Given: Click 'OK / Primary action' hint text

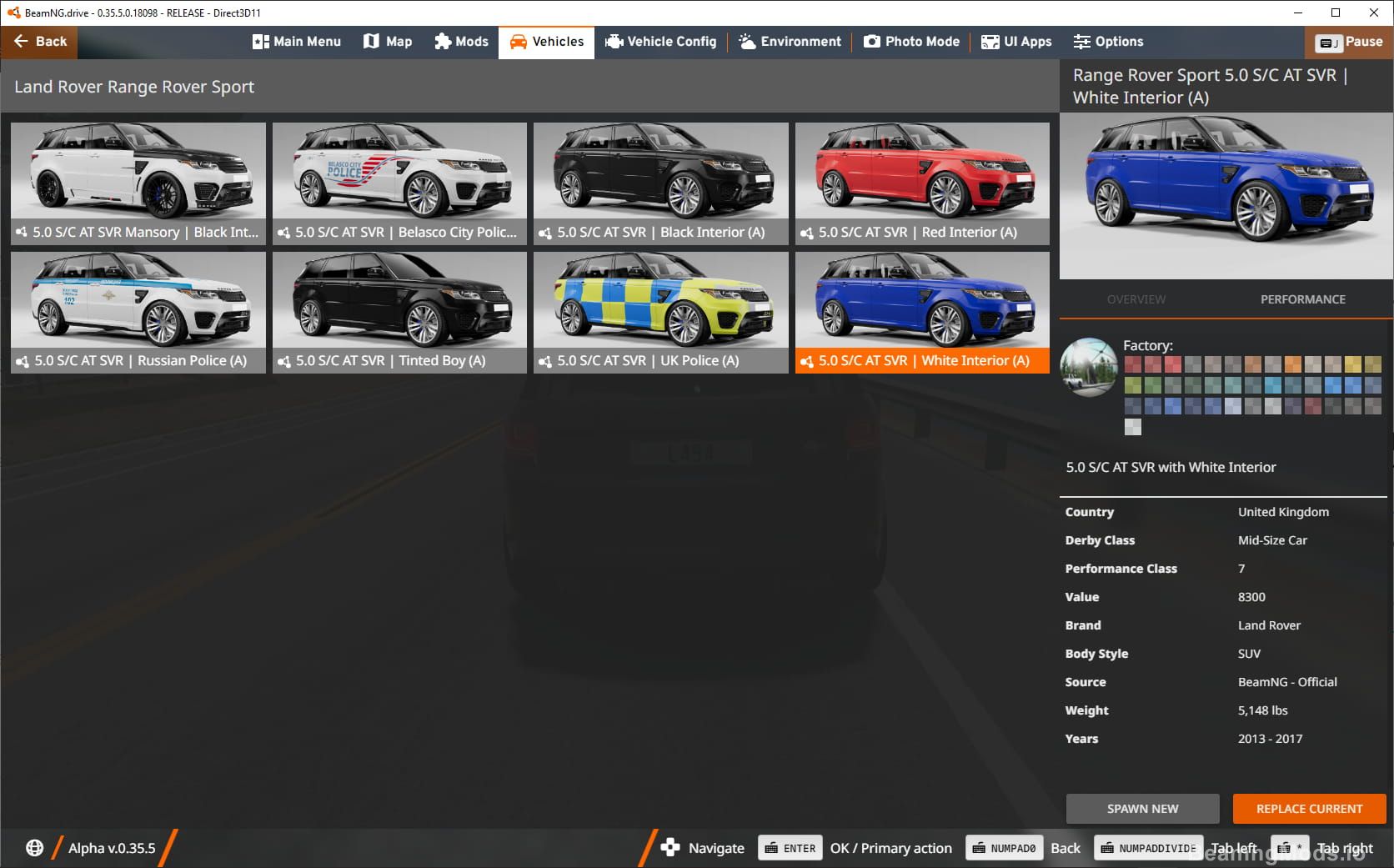Looking at the screenshot, I should (890, 848).
